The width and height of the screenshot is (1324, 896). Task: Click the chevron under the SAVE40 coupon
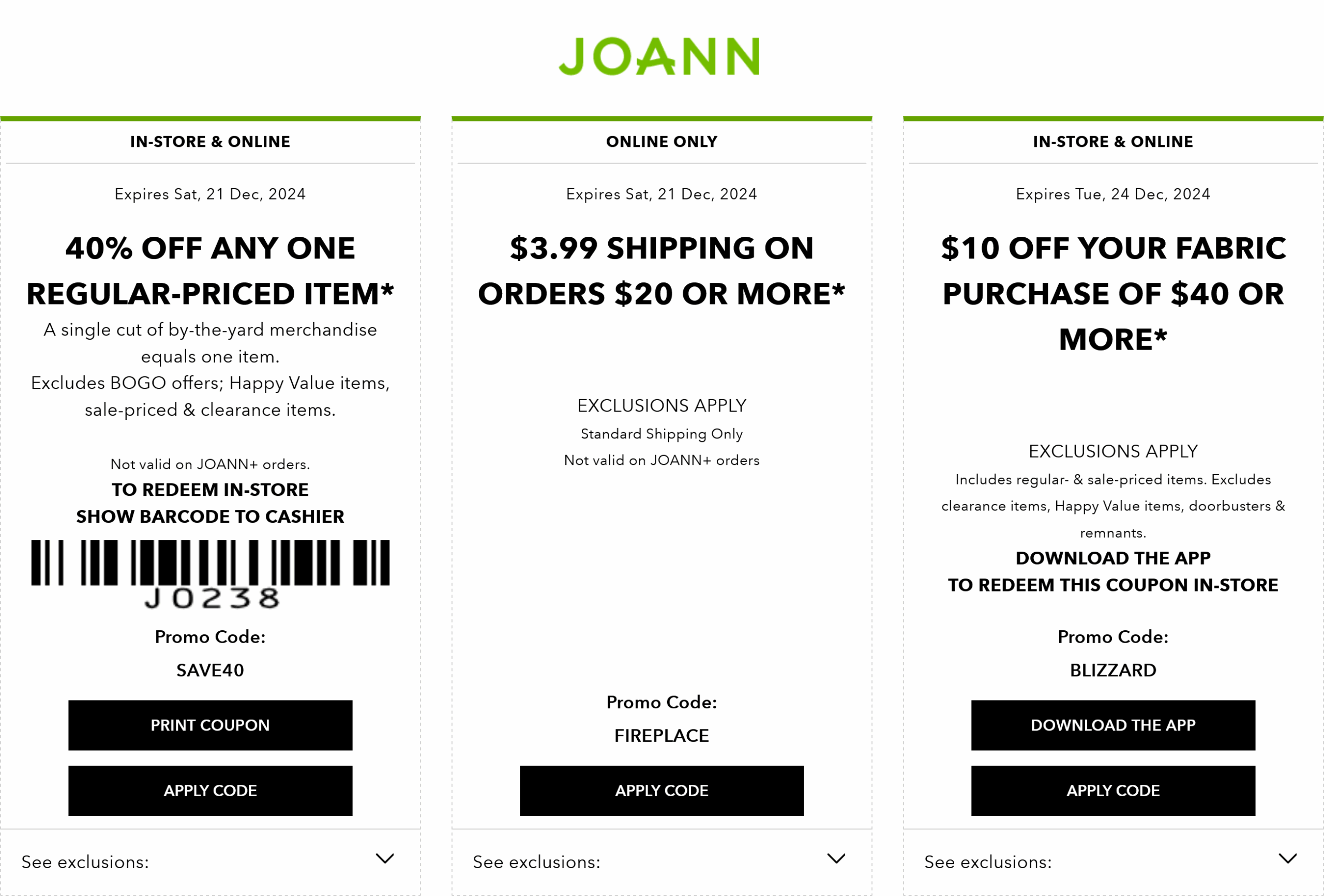click(x=385, y=858)
